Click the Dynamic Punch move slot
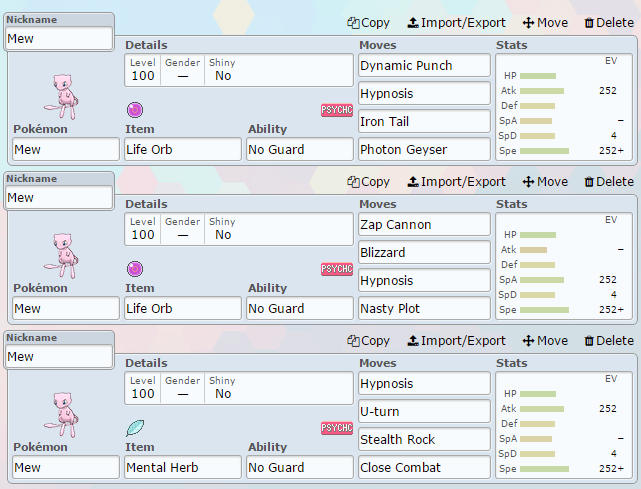Screen dimensions: 641x489 coord(424,66)
